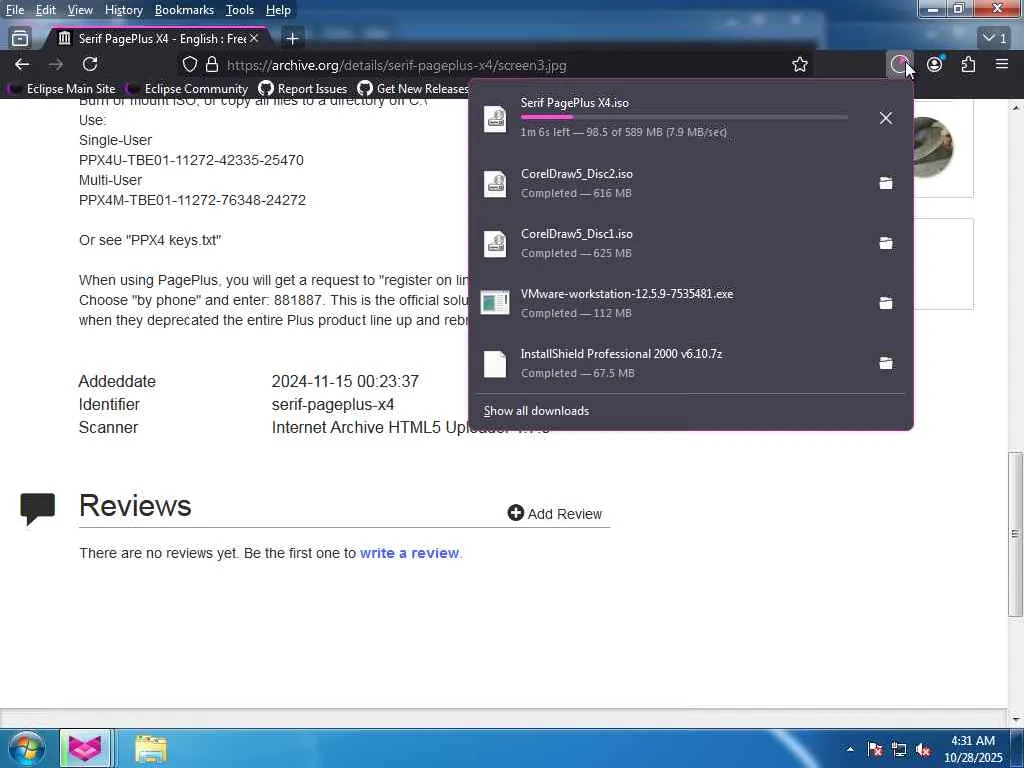This screenshot has width=1024, height=768.
Task: Open Eclipse Main Site bookmark
Action: coord(61,89)
